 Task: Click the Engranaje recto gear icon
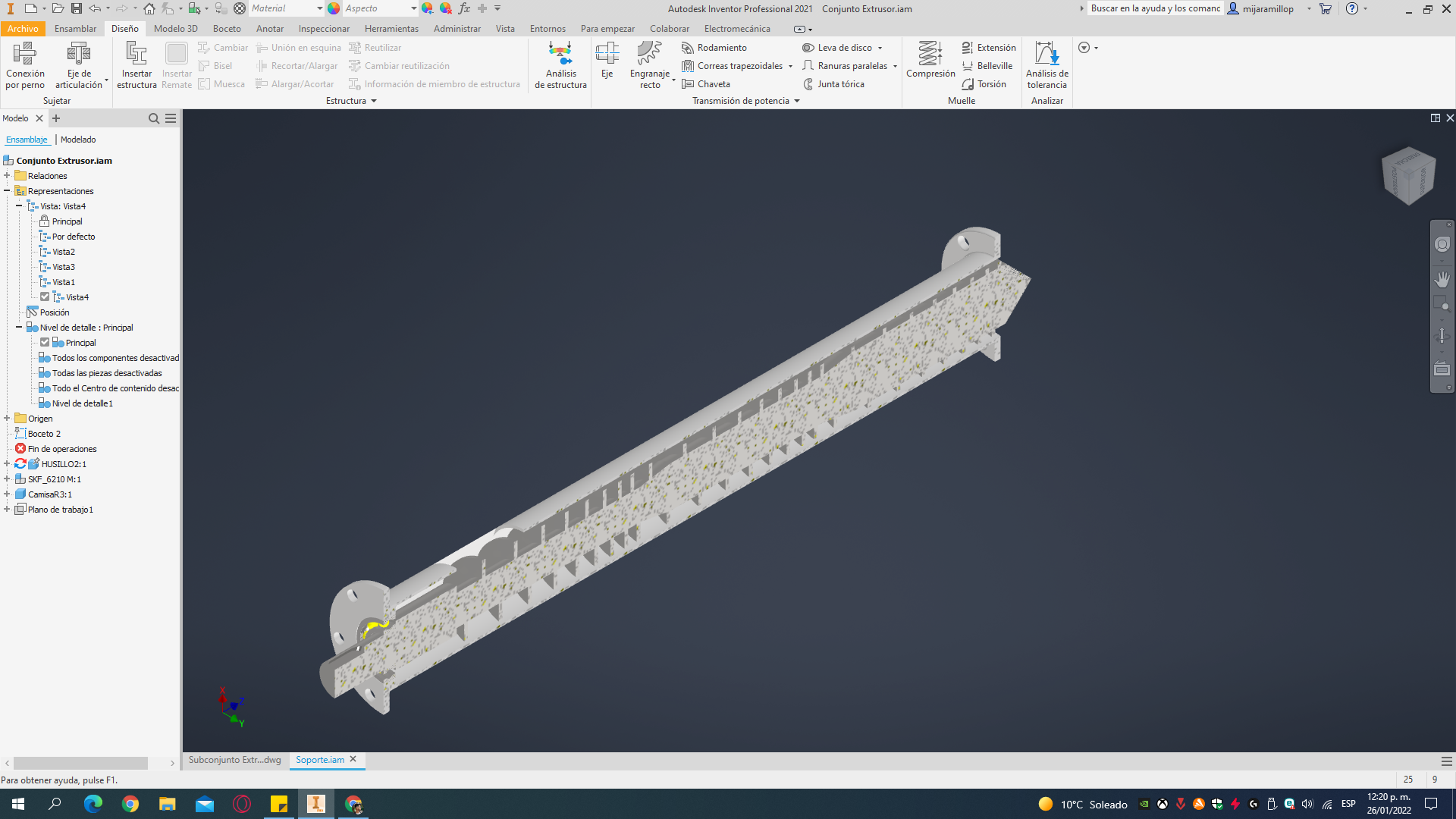[x=649, y=53]
